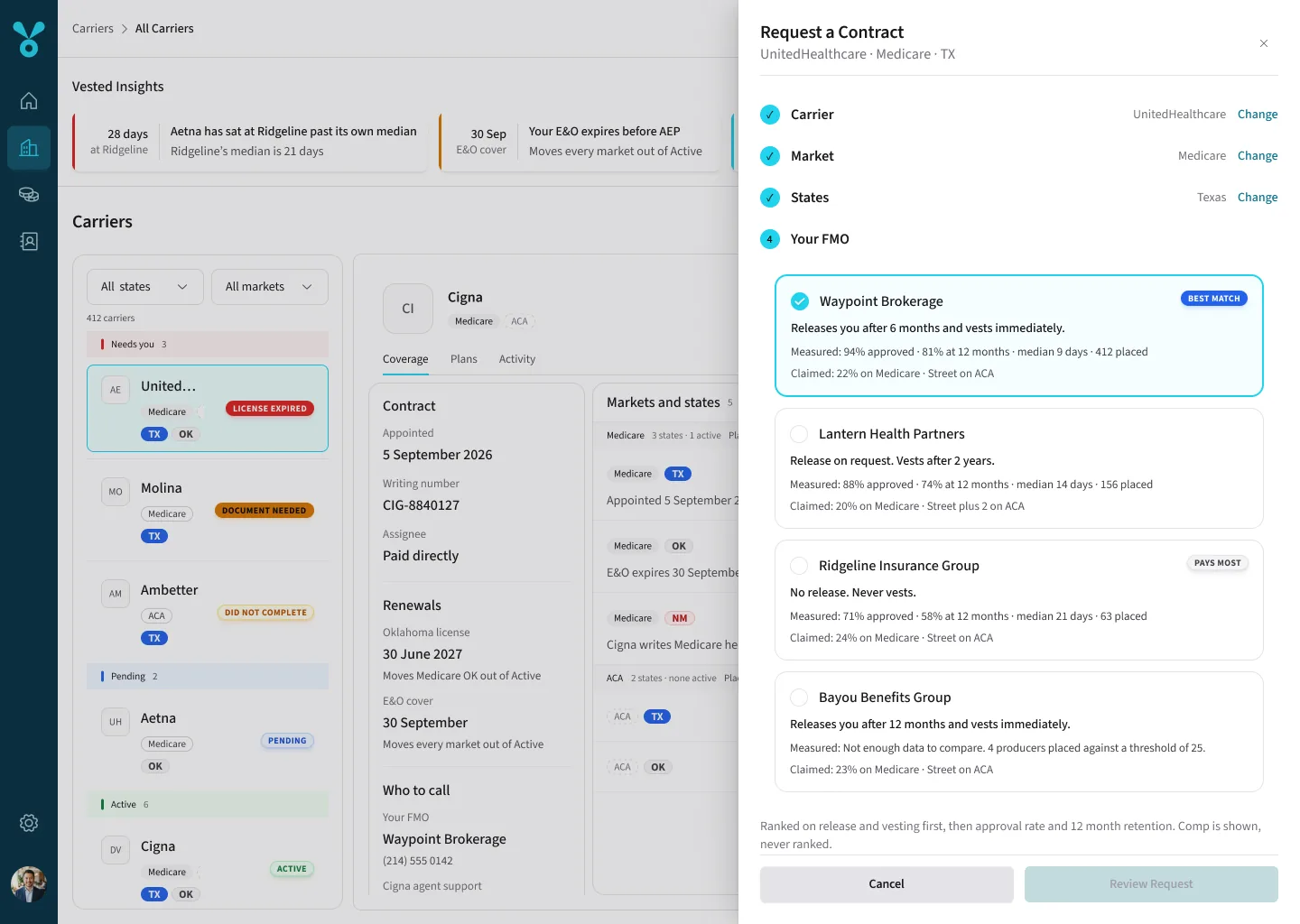Viewport: 1300px width, 924px height.
Task: Open the contacts book icon in sidebar
Action: coord(29,242)
